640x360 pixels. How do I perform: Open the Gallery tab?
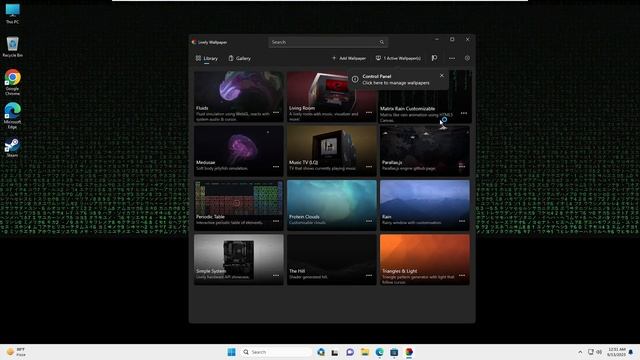(x=240, y=58)
